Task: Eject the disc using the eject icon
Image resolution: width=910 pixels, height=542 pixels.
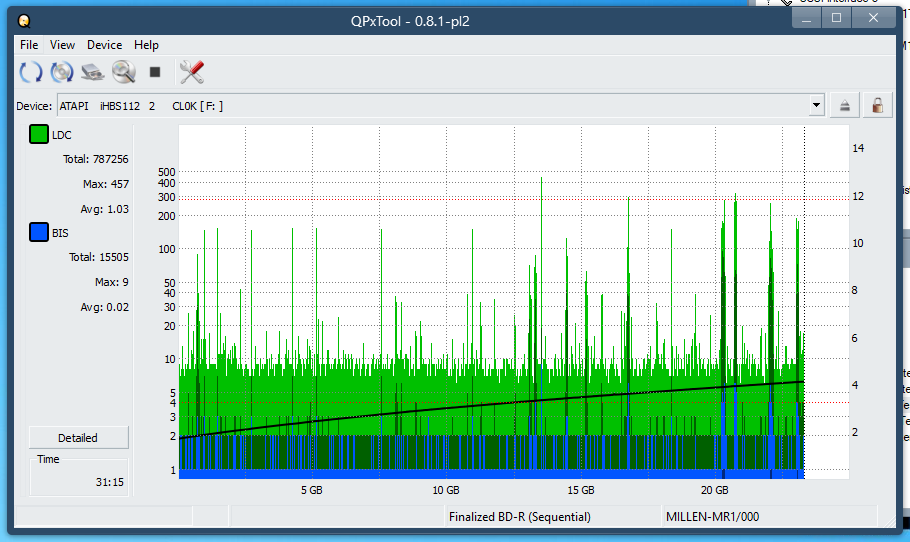Action: click(845, 106)
